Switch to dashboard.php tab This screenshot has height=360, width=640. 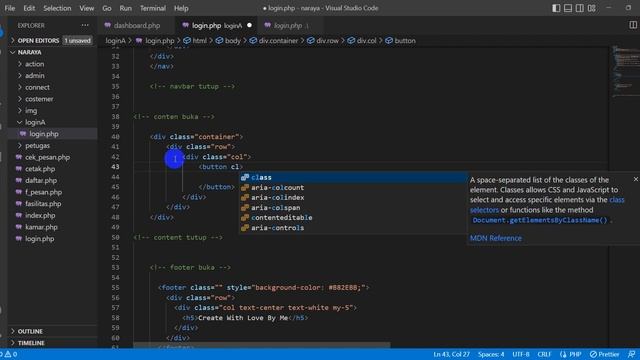pyautogui.click(x=136, y=25)
